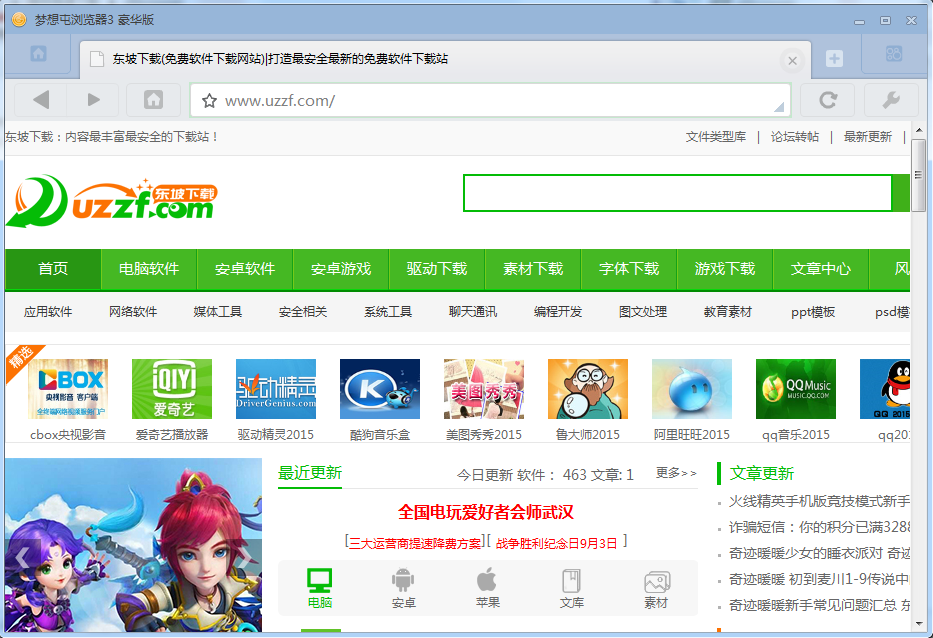
Task: Click the 应用软件 subcategory link
Action: 48,312
